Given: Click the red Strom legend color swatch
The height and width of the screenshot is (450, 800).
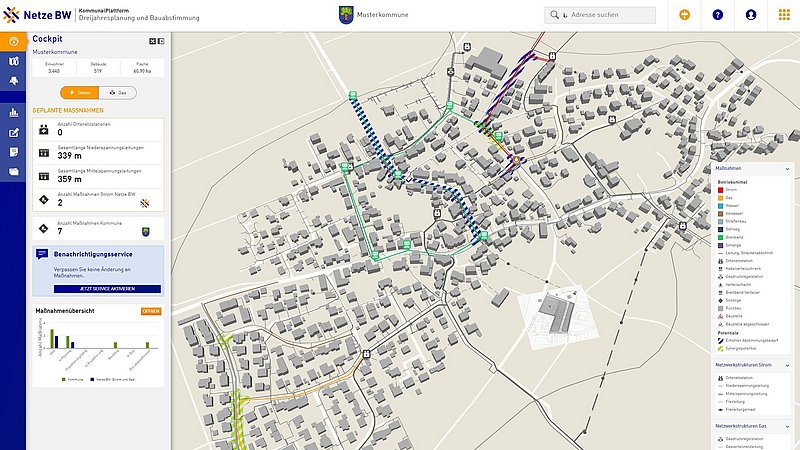Looking at the screenshot, I should pos(720,188).
